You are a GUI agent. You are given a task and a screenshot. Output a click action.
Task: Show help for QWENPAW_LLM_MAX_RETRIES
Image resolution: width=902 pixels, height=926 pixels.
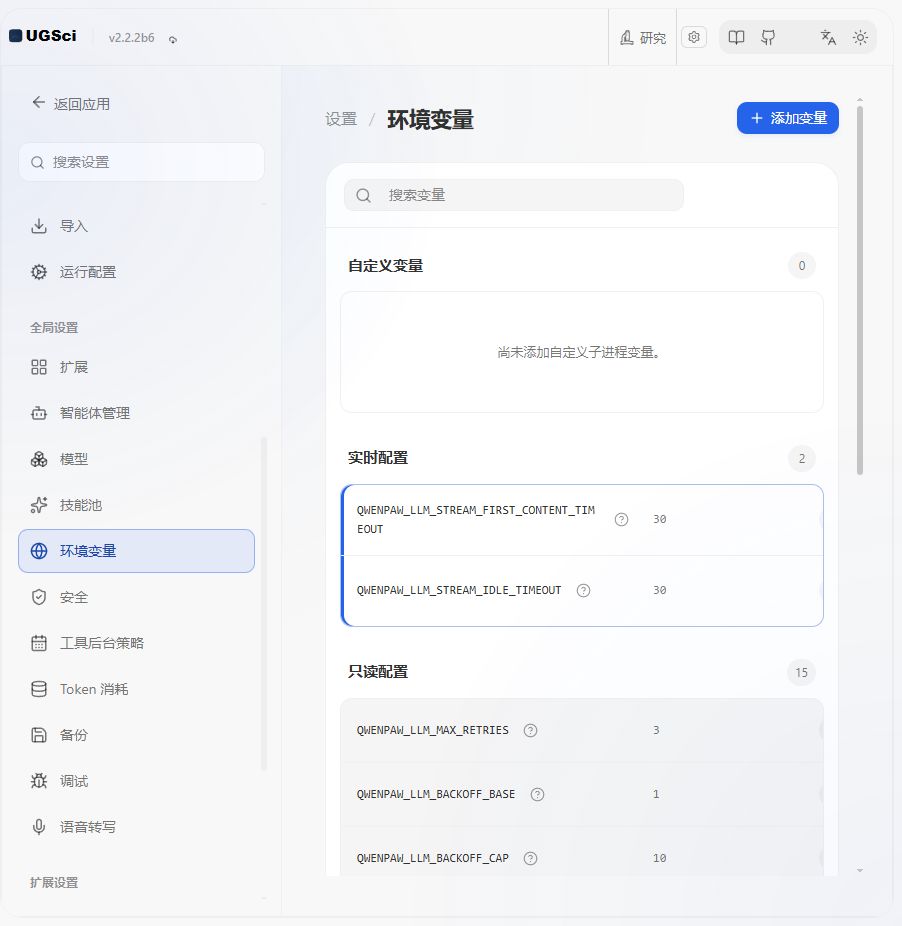[x=530, y=731]
